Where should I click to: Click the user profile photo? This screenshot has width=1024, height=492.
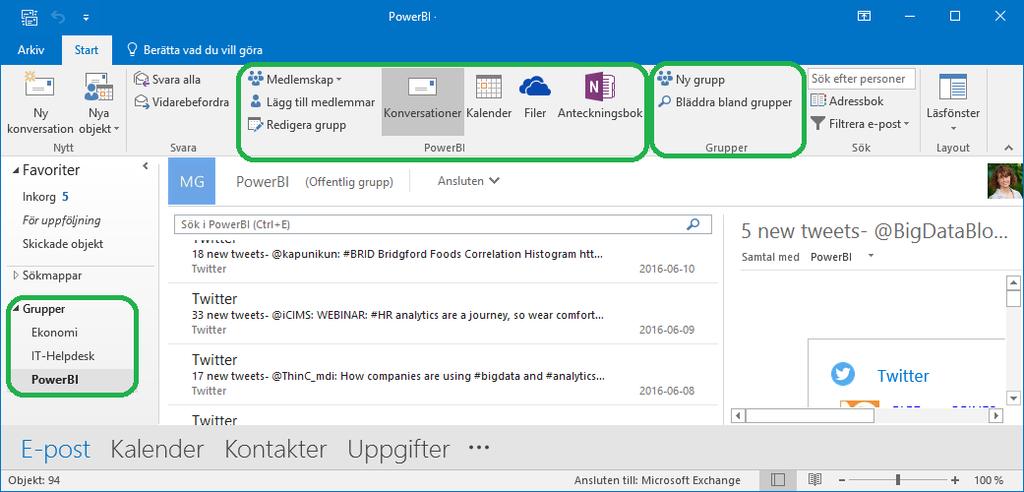1005,181
